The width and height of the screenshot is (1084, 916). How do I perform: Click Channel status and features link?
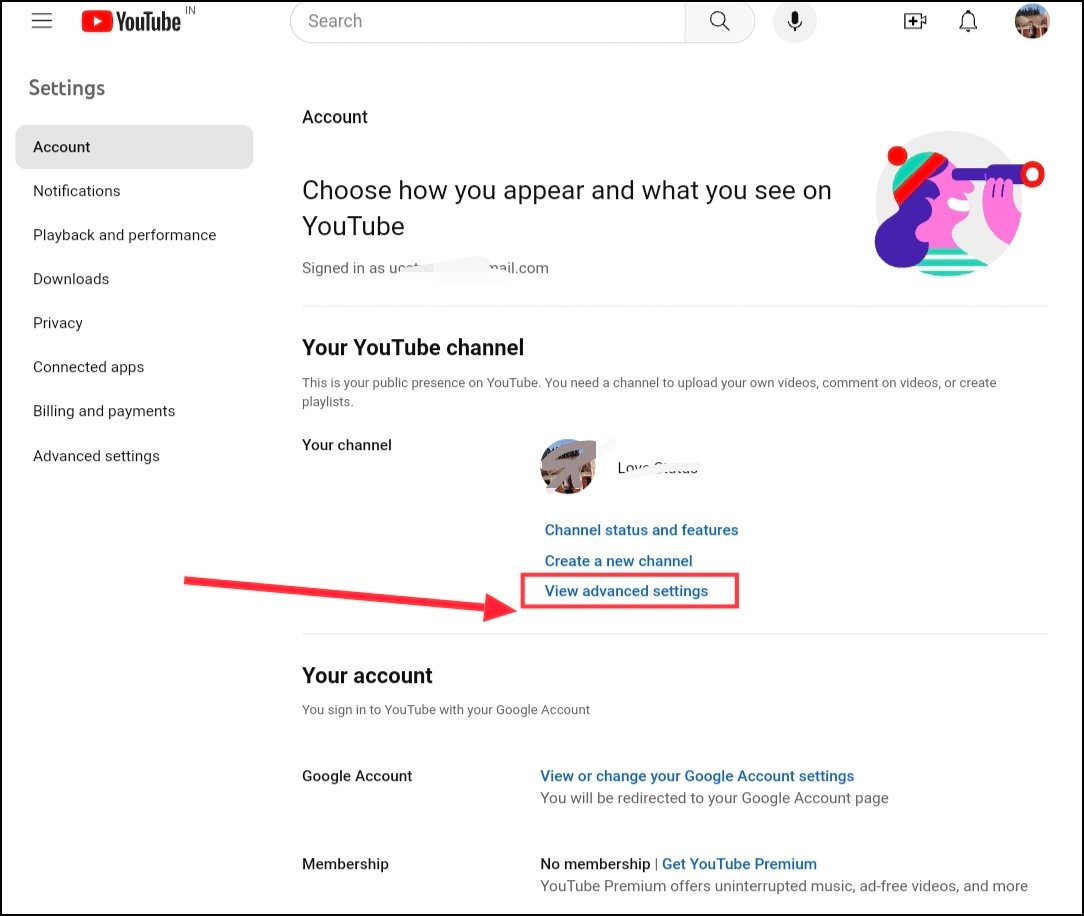click(641, 530)
